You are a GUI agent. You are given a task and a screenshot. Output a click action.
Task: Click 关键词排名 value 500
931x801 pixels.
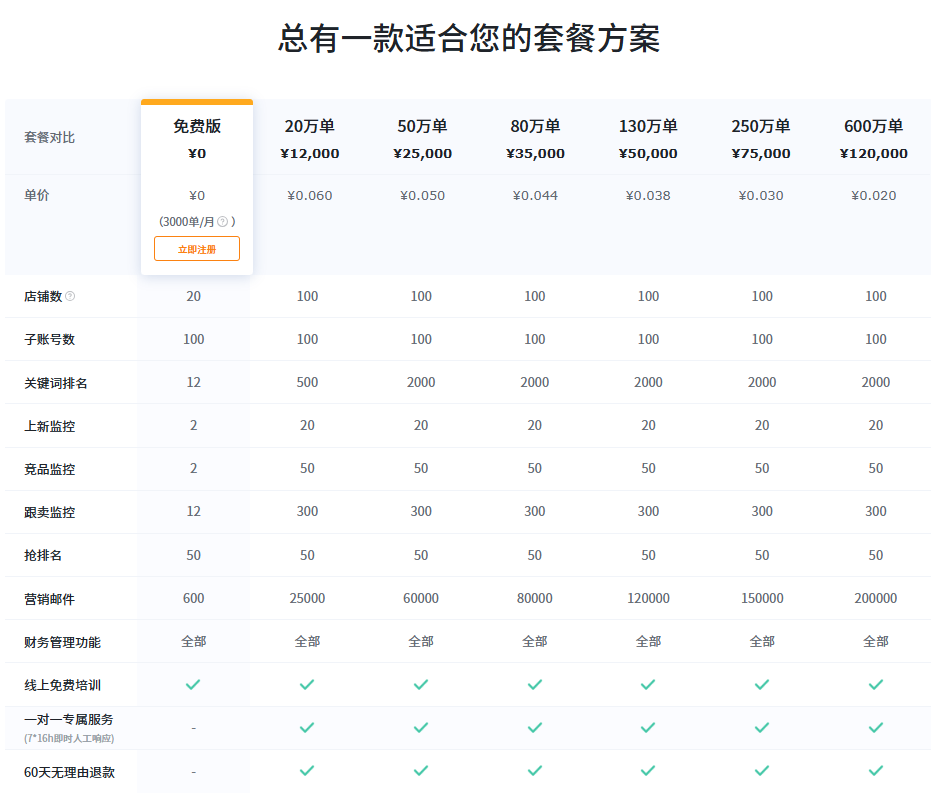(307, 382)
